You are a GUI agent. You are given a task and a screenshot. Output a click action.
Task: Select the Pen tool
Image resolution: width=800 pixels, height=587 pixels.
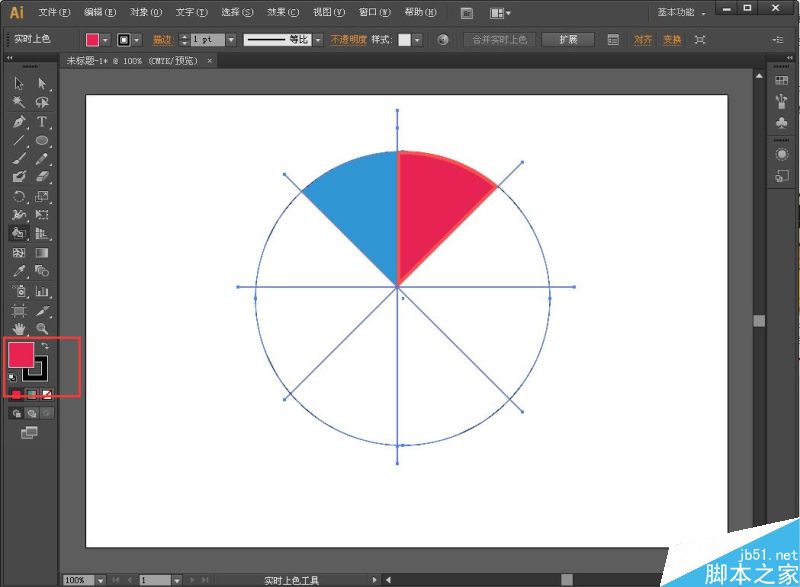click(x=19, y=122)
